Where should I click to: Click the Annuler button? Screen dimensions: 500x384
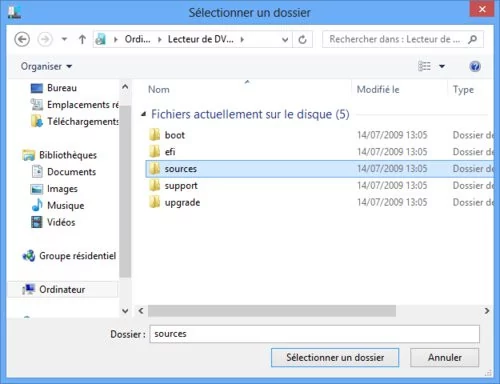point(445,357)
